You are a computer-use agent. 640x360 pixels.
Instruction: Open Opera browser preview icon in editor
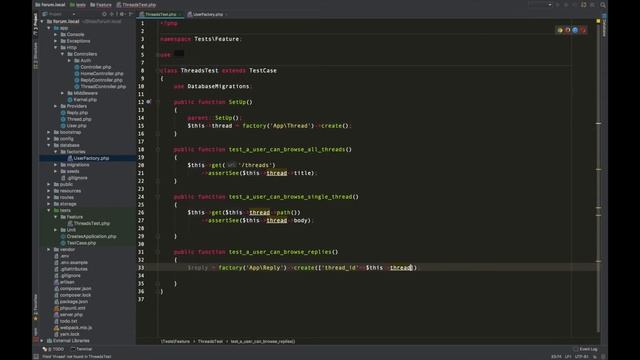[583, 30]
